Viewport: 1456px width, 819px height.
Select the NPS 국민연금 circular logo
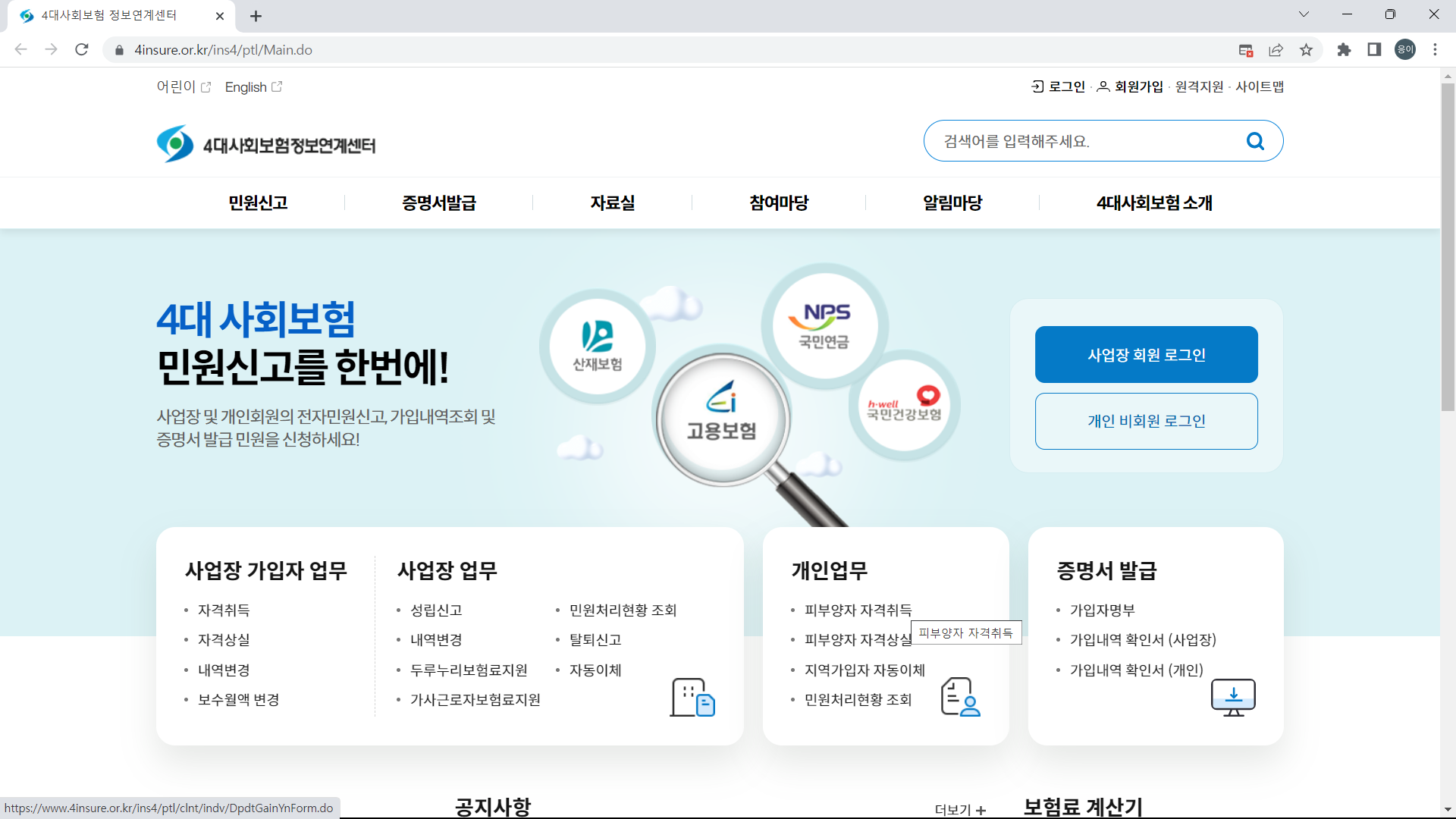[826, 324]
